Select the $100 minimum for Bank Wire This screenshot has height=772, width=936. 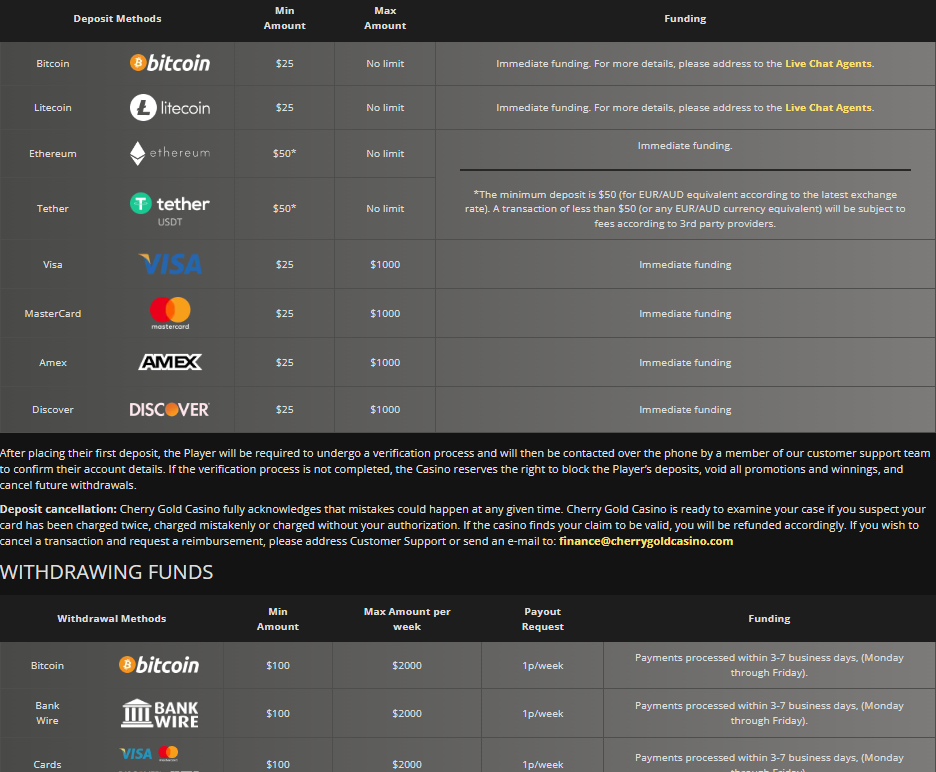[x=278, y=713]
